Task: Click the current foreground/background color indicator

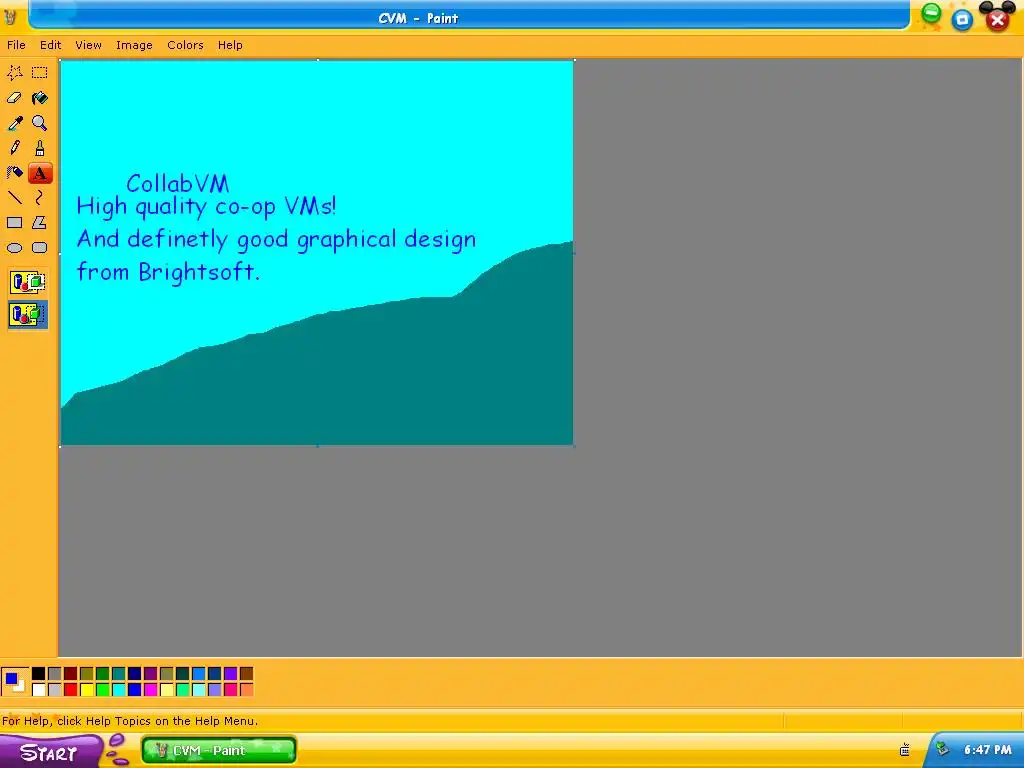Action: point(15,681)
